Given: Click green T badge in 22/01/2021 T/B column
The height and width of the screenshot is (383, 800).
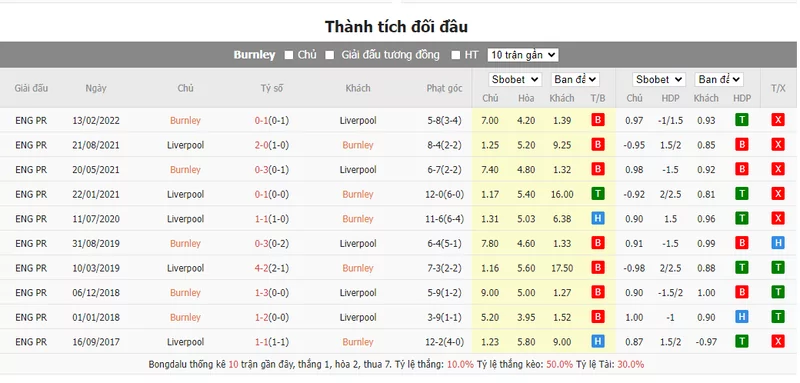Looking at the screenshot, I should pos(597,194).
